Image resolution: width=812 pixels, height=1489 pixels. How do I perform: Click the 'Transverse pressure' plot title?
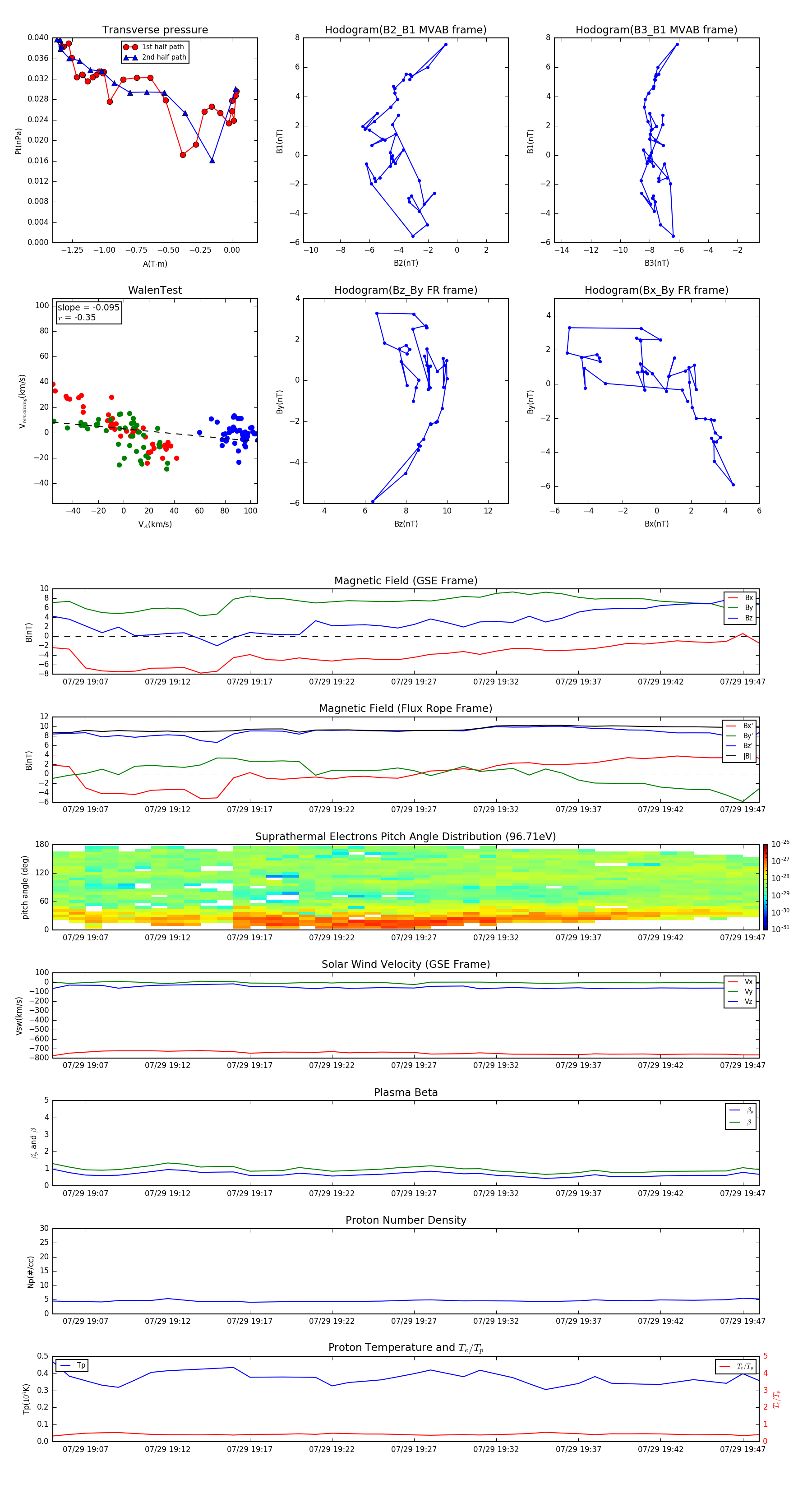pos(155,30)
